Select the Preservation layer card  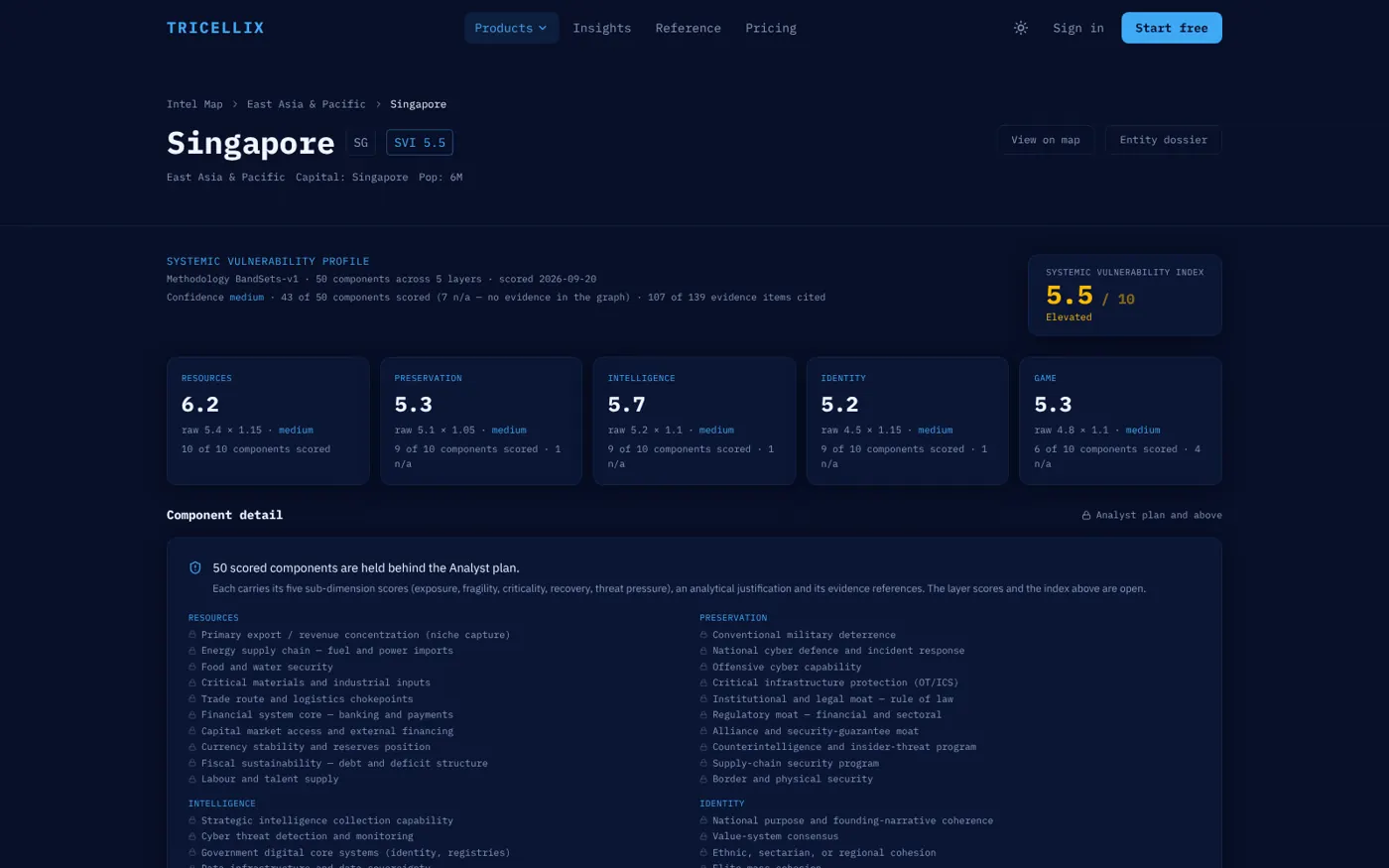tap(481, 421)
